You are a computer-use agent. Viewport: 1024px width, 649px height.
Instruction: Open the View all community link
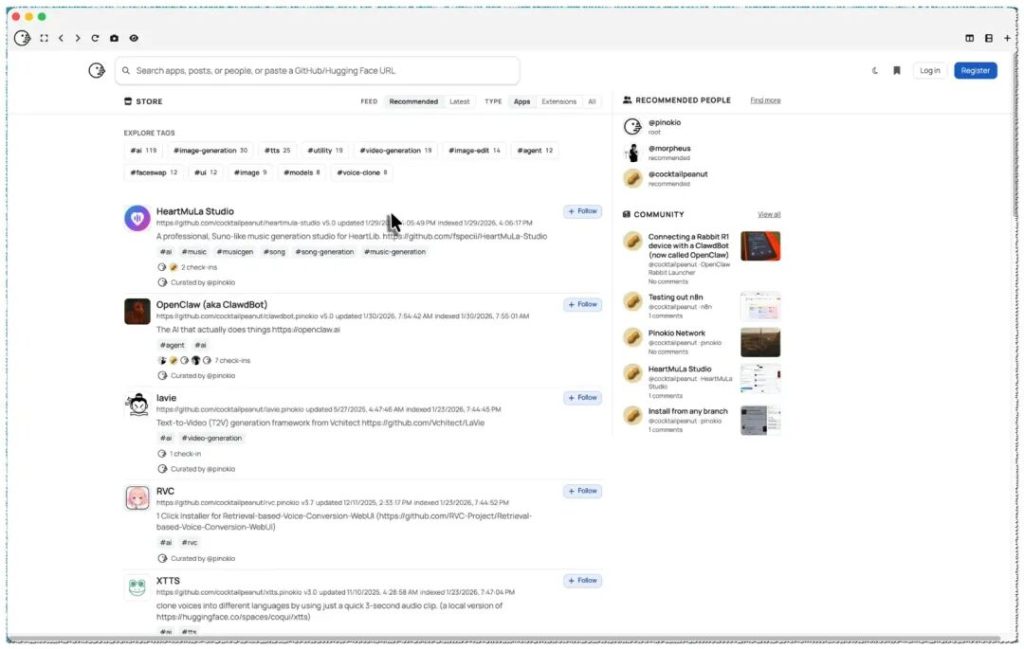click(769, 215)
